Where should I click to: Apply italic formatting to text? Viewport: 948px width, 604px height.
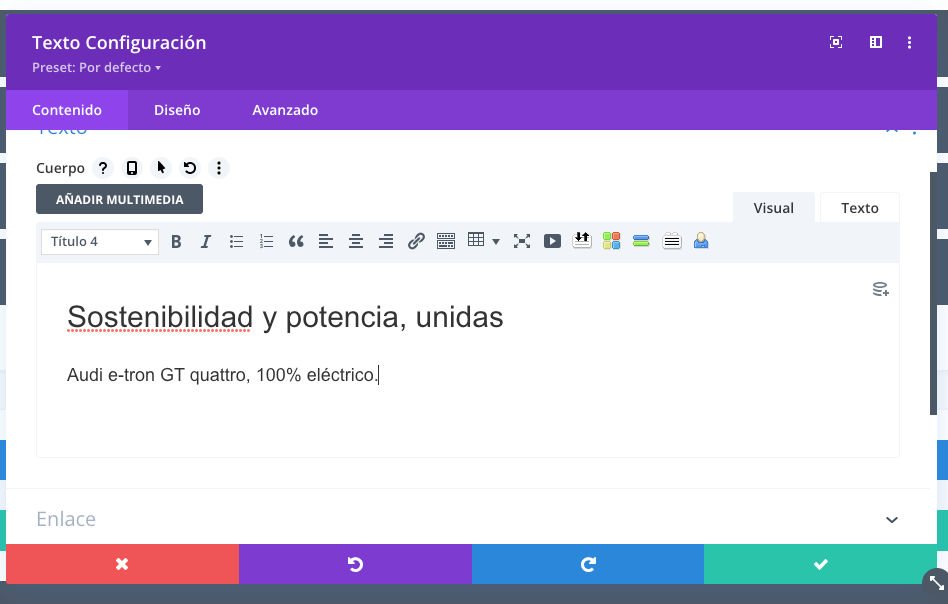(206, 242)
